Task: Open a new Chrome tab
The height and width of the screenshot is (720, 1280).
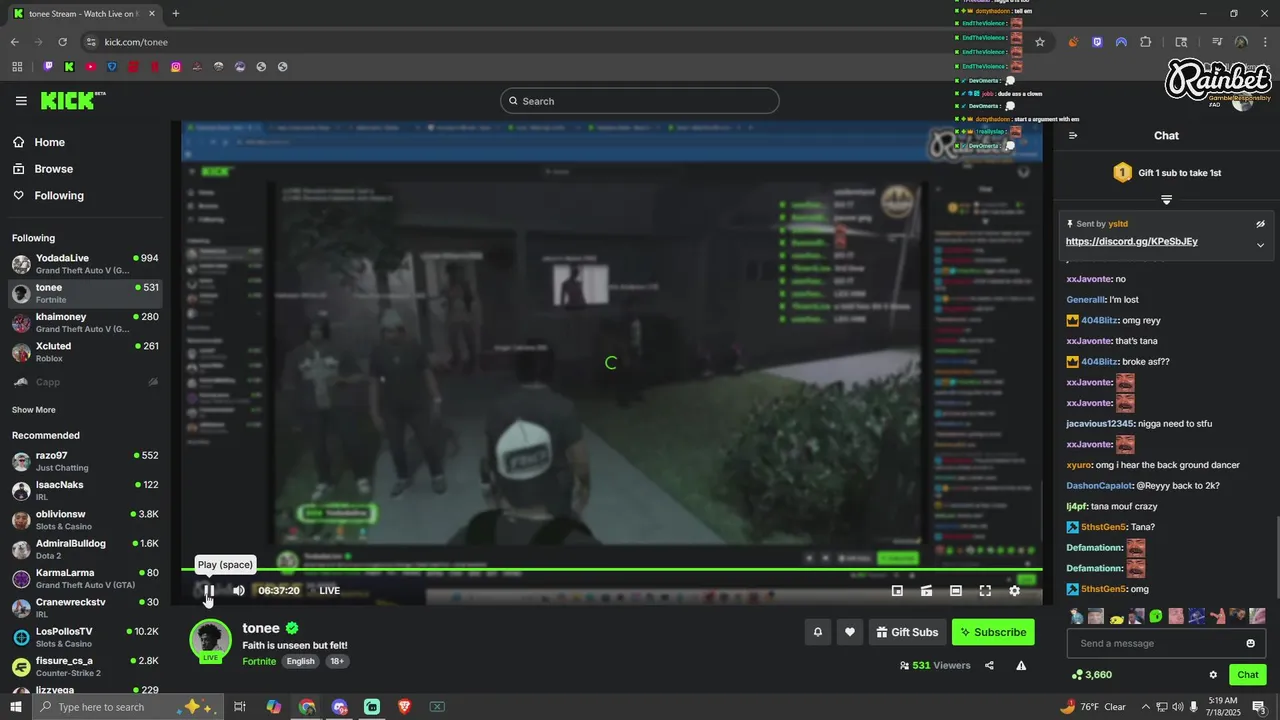Action: click(176, 14)
